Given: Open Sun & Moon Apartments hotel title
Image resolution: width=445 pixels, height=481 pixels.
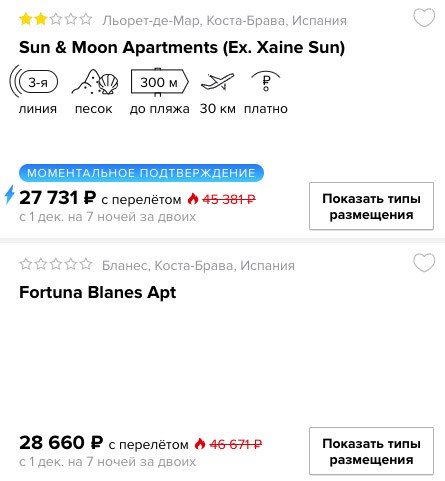Looking at the screenshot, I should 182,47.
